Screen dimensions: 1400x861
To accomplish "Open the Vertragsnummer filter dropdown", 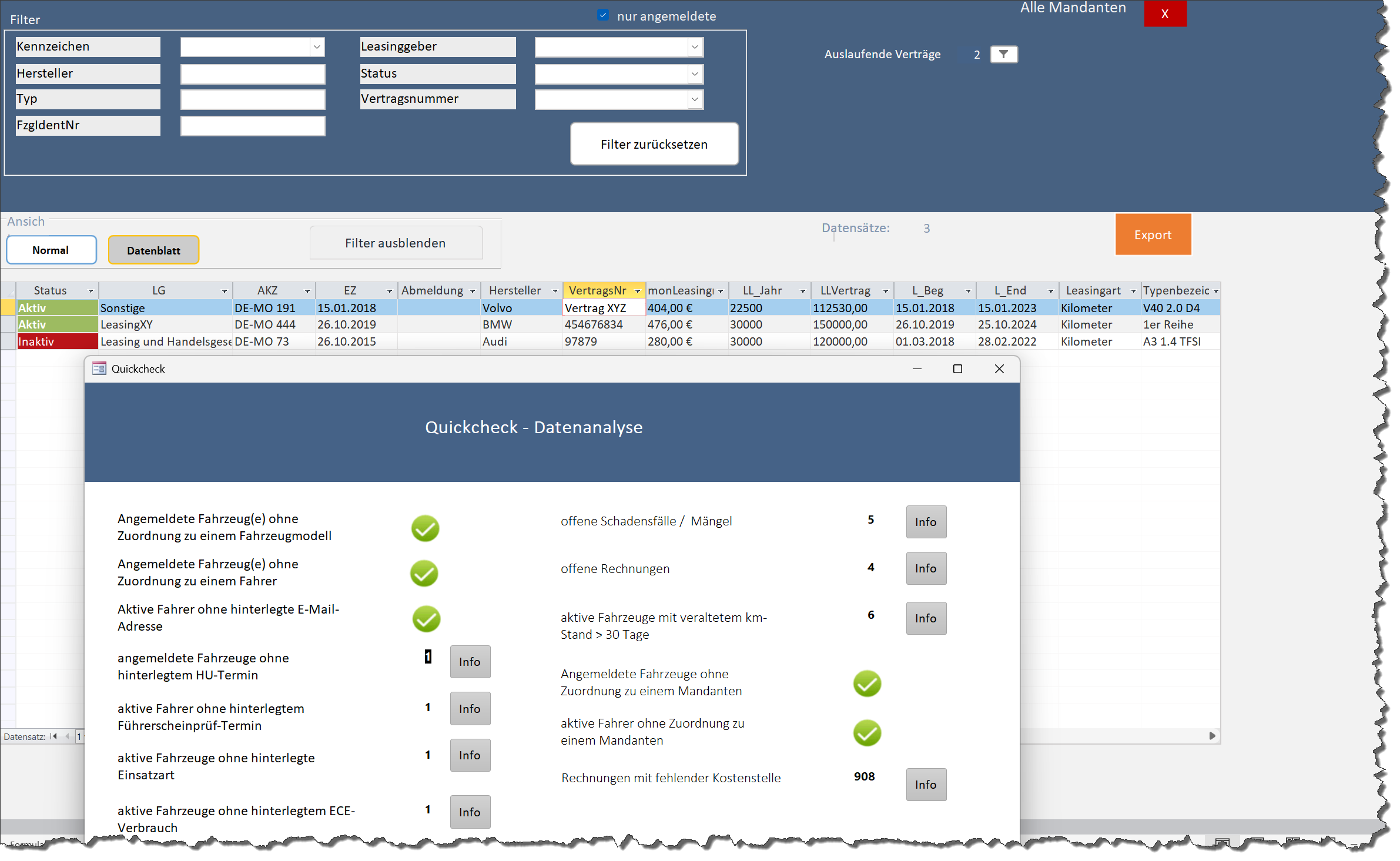I will tap(695, 99).
